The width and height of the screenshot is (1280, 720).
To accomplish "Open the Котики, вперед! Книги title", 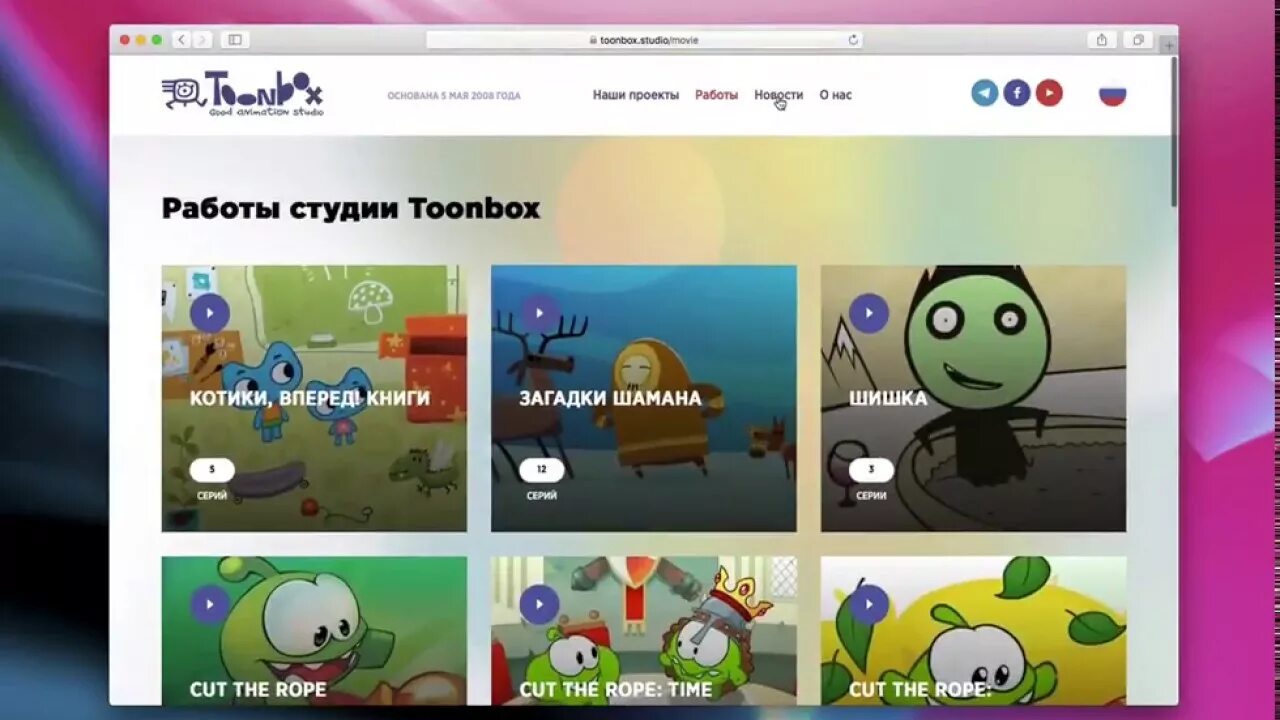I will pos(310,398).
